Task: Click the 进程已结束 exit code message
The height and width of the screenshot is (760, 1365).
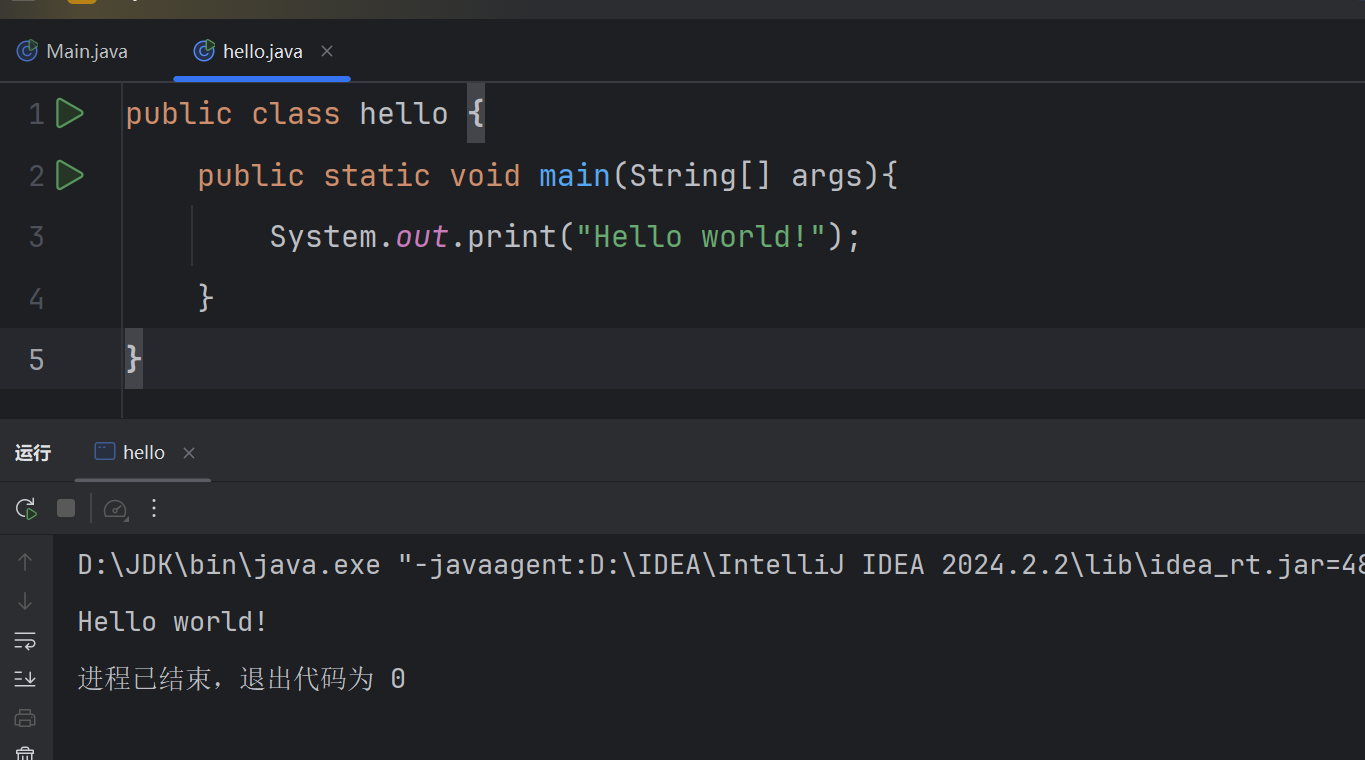Action: tap(241, 680)
